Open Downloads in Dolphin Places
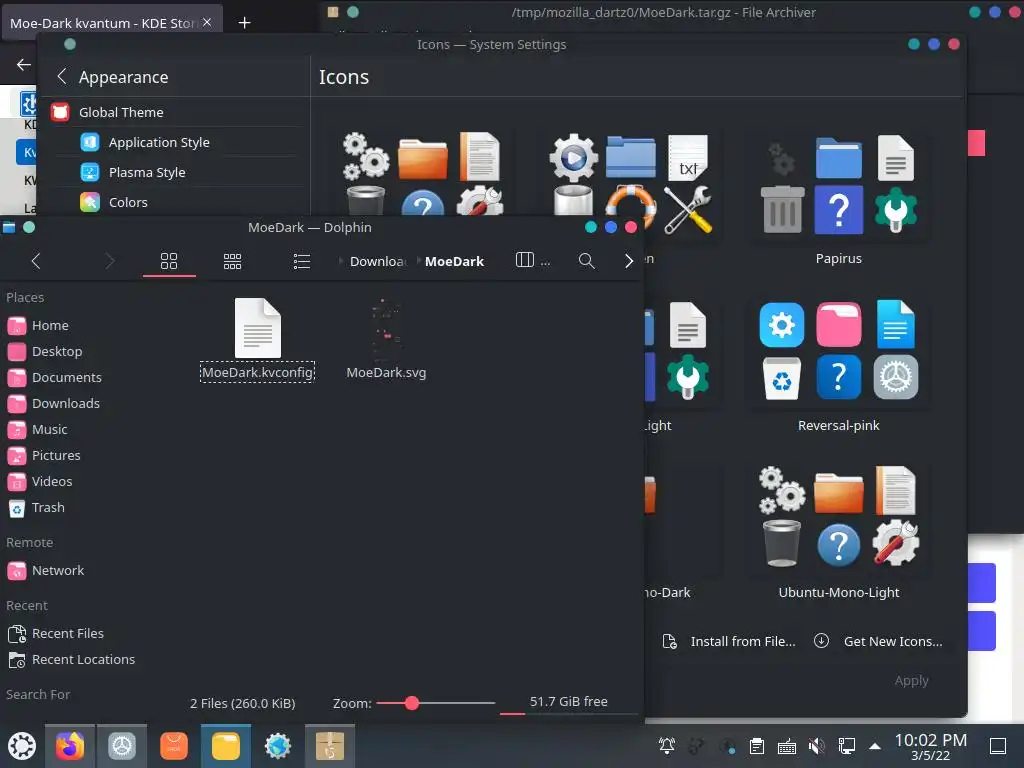This screenshot has height=768, width=1024. click(66, 404)
